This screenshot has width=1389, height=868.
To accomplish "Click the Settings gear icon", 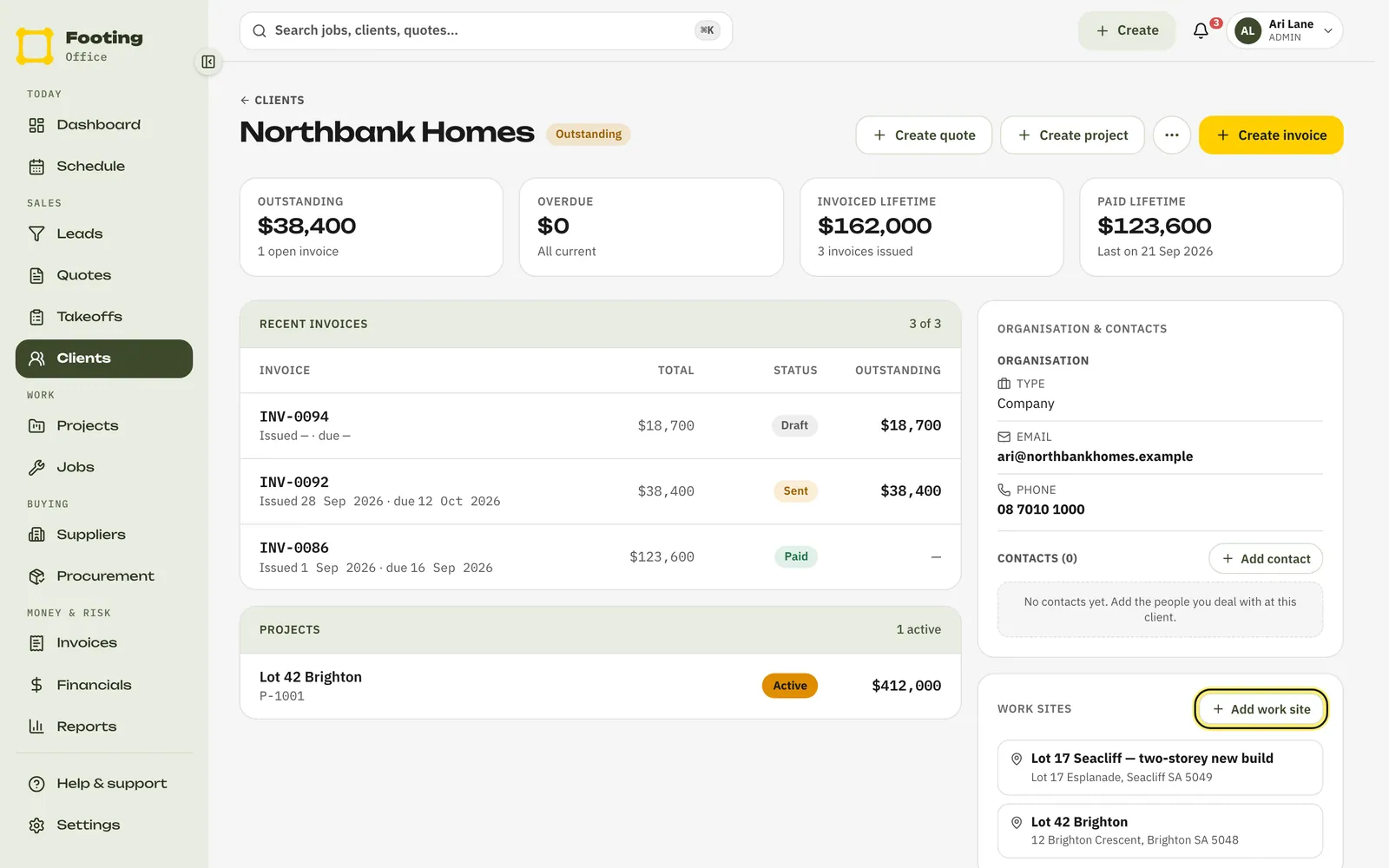I will [x=36, y=825].
